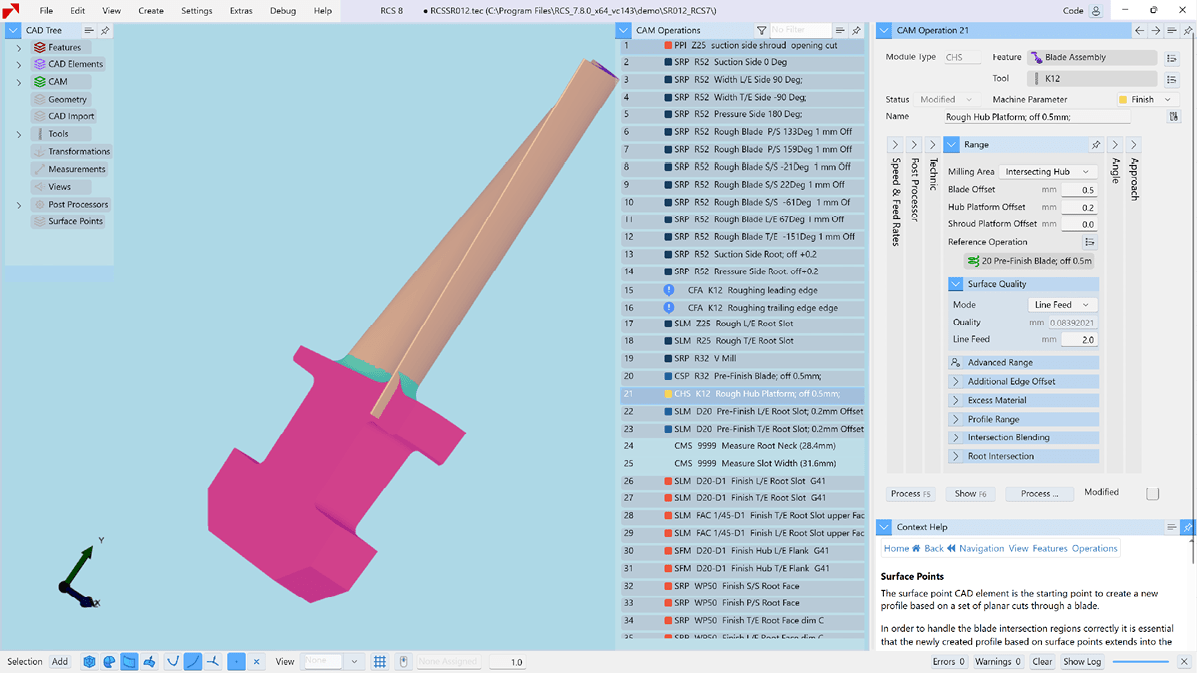The height and width of the screenshot is (673, 1197).
Task: Toggle the point selection mode button
Action: 236,662
